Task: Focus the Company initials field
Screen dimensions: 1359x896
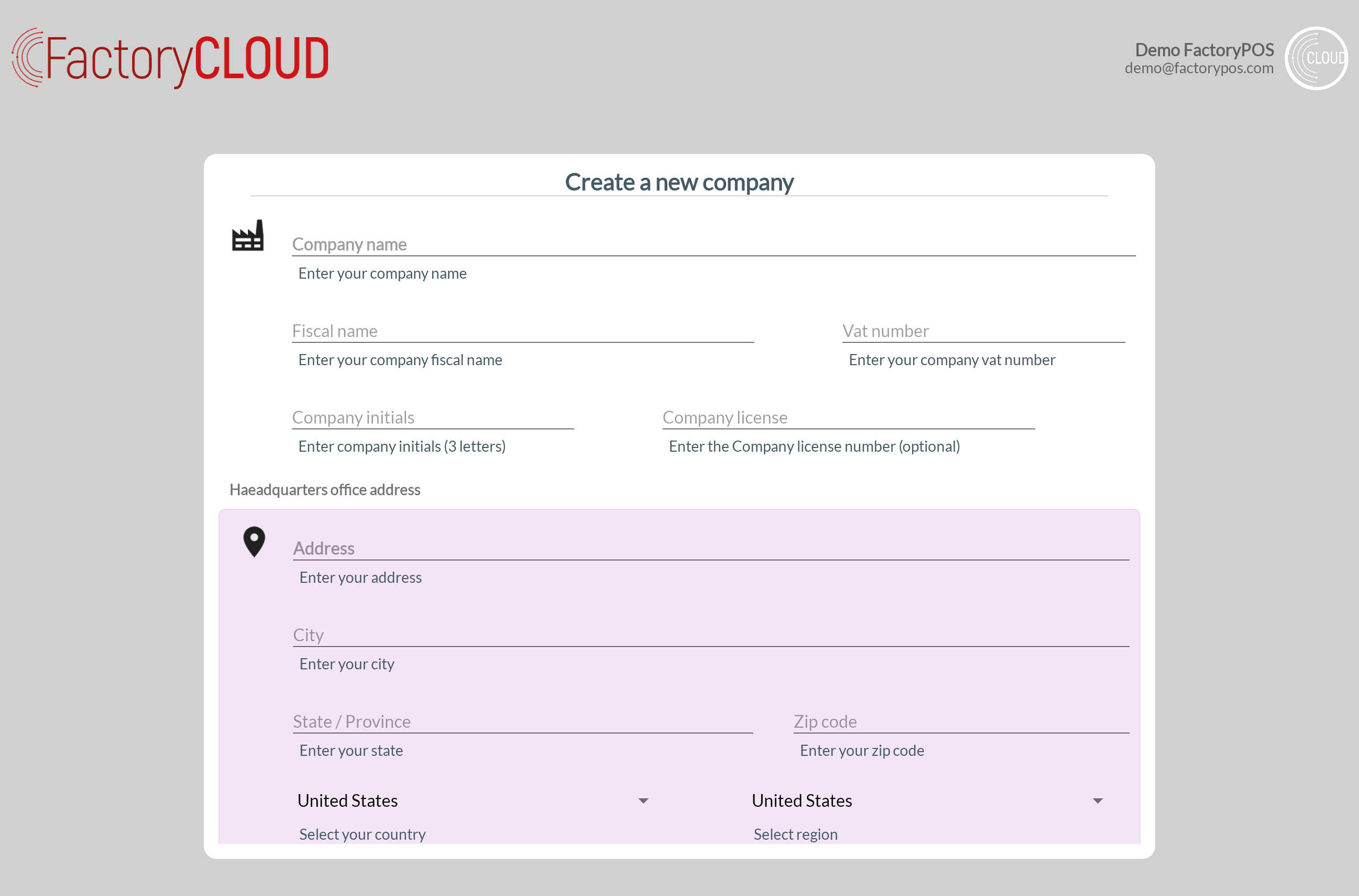Action: pos(433,418)
